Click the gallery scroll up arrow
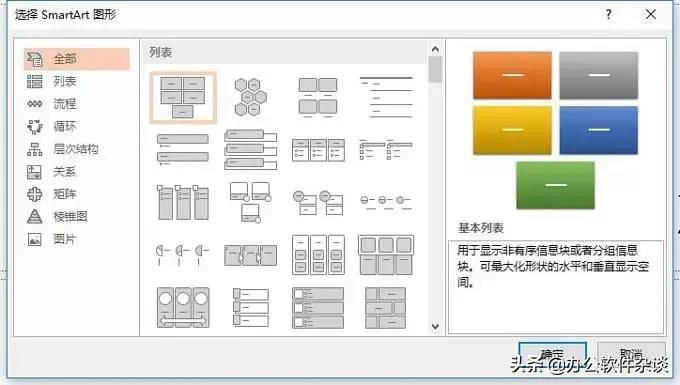 click(x=435, y=49)
